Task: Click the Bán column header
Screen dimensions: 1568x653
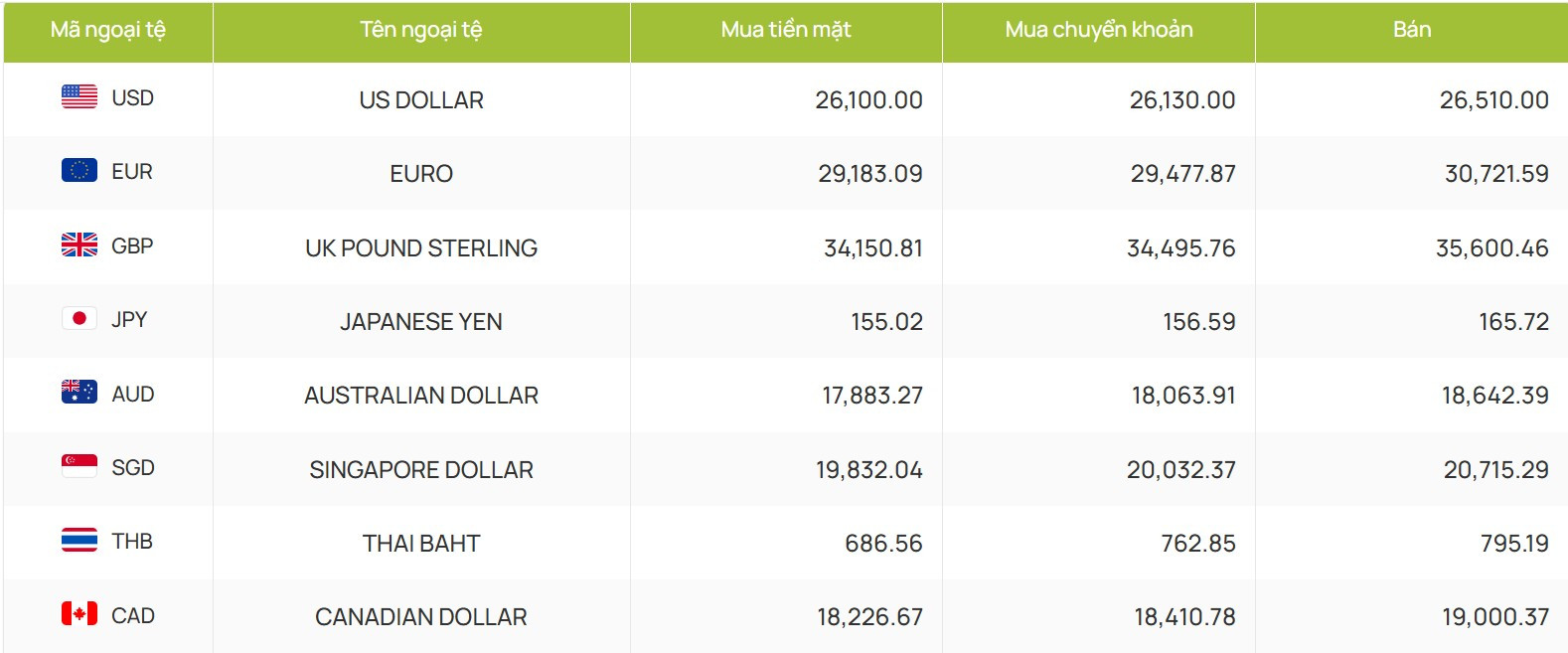Action: coord(1412,31)
